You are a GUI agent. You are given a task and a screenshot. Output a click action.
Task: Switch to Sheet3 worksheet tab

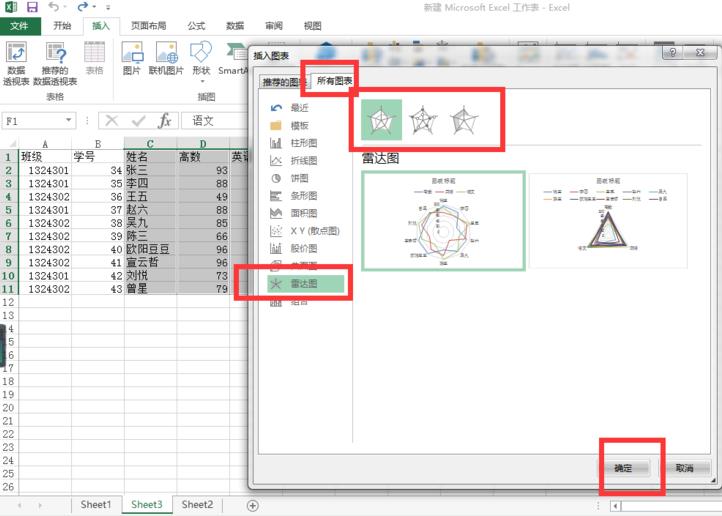(x=147, y=504)
